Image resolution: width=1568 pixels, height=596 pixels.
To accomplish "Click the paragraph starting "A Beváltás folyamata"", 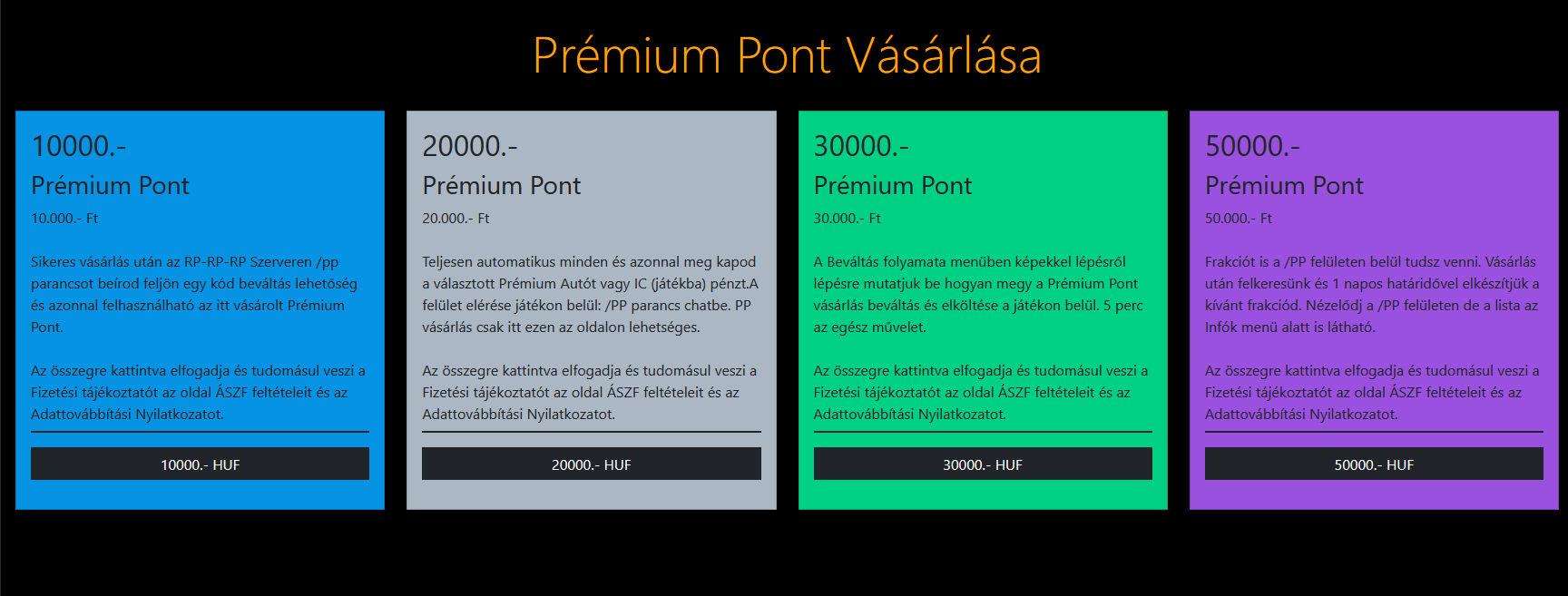I will coord(978,294).
